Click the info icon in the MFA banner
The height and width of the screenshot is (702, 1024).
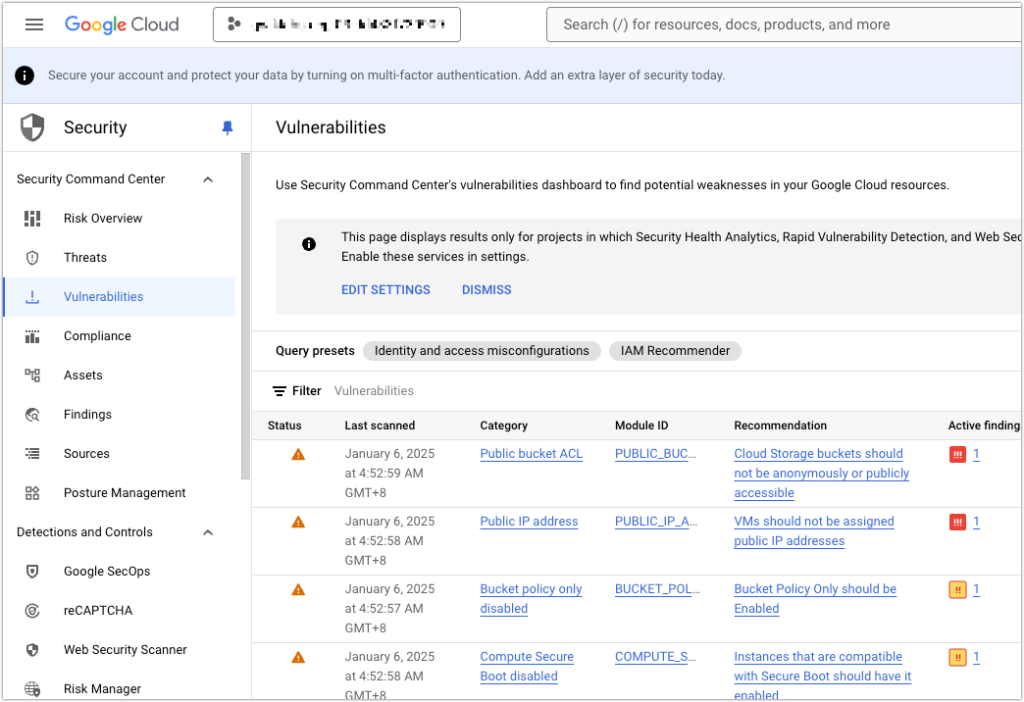(25, 75)
